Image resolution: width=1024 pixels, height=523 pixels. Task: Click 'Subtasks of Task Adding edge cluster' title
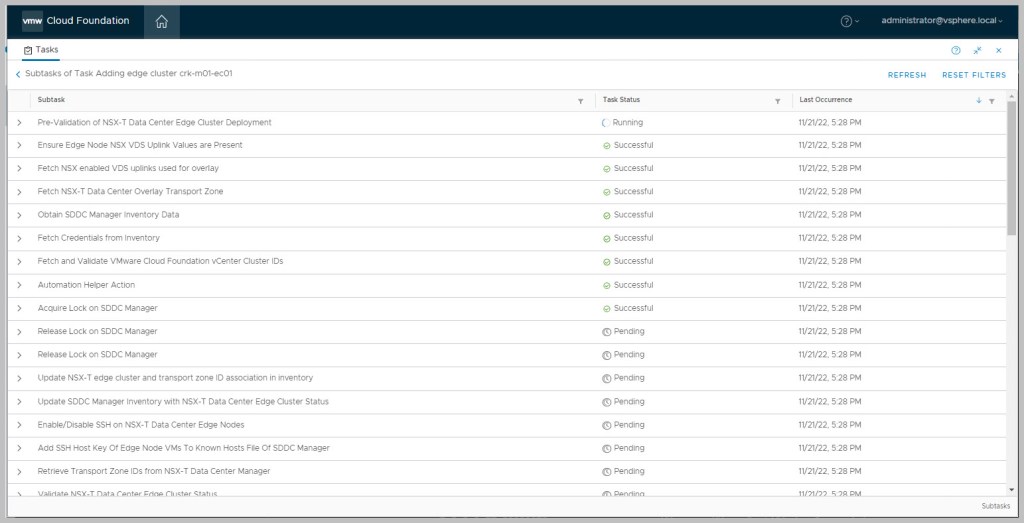(129, 74)
